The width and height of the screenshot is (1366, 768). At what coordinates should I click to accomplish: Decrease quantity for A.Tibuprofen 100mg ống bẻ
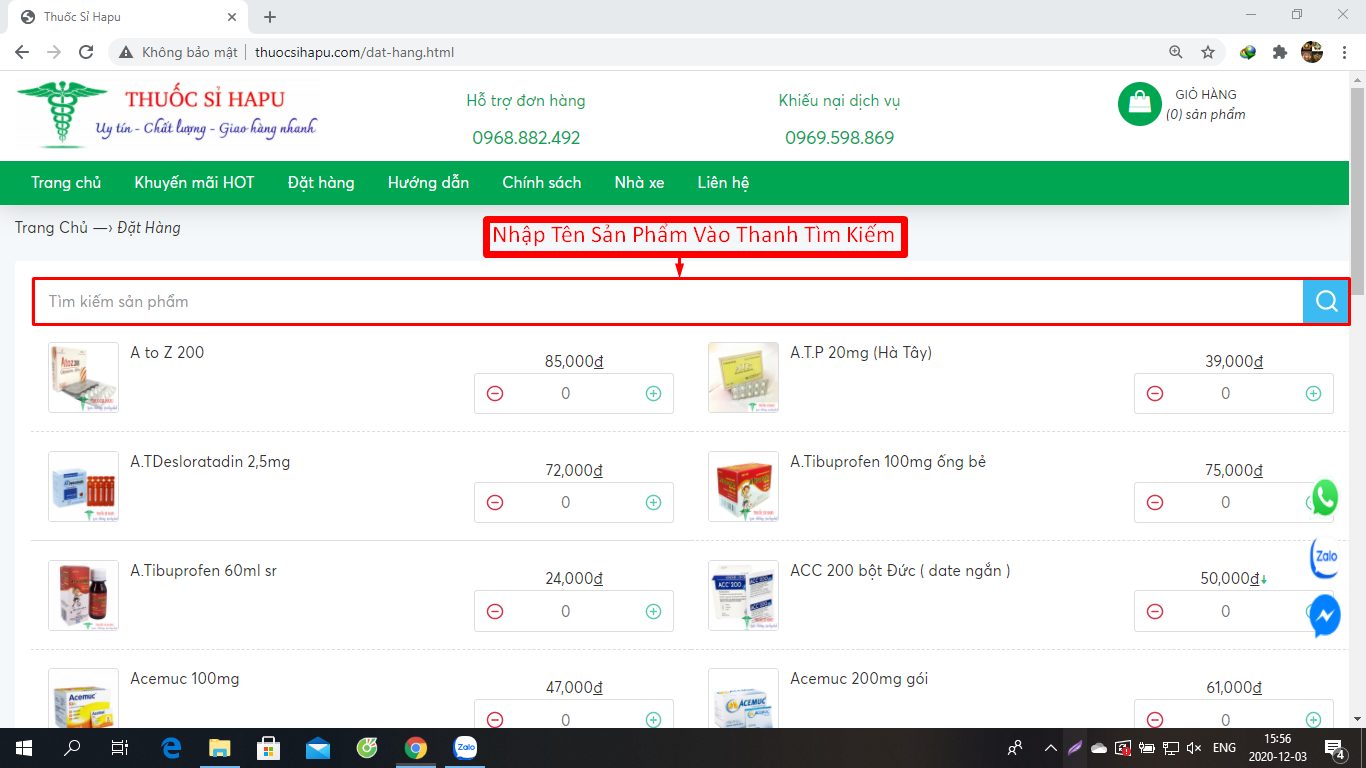tap(1155, 503)
